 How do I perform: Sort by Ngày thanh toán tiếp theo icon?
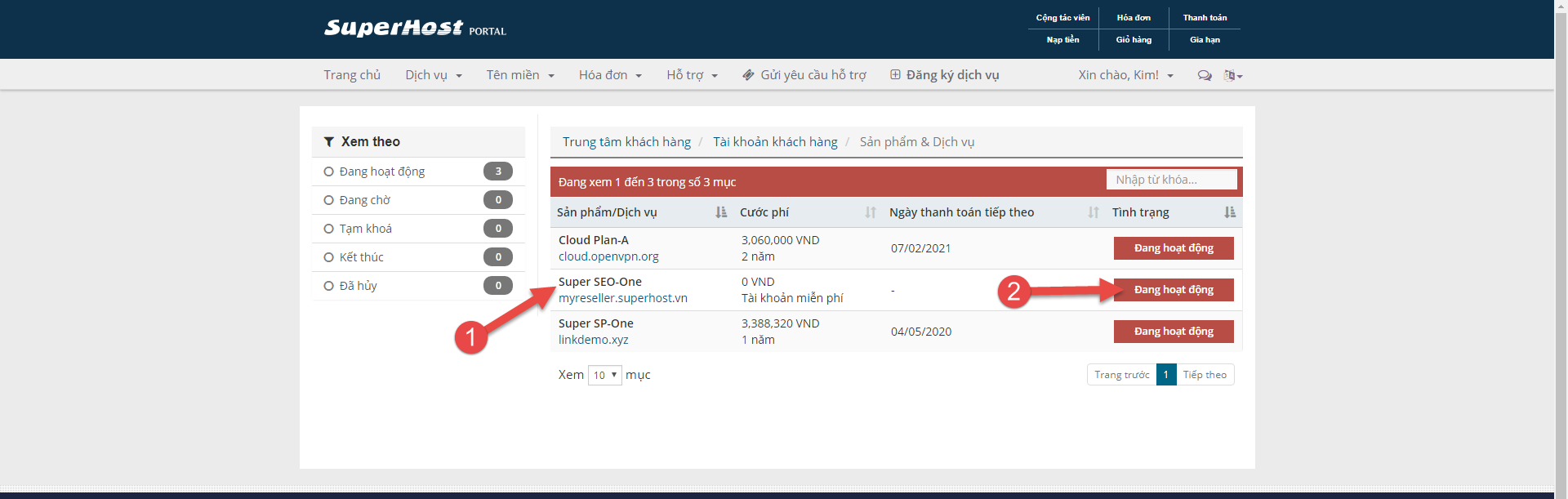(1094, 212)
